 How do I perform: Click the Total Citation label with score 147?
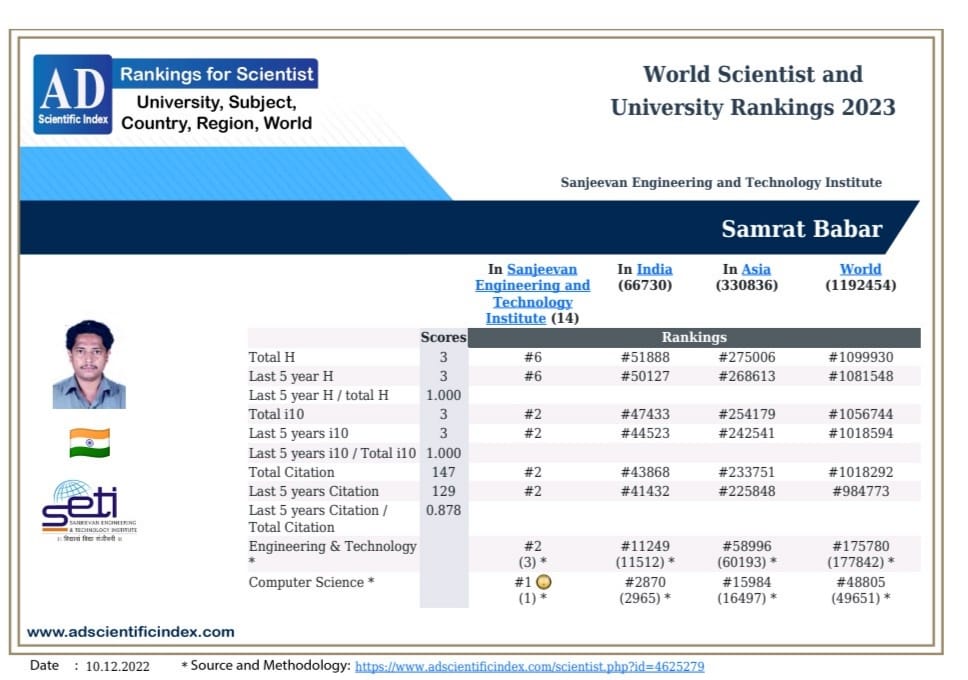[x=291, y=472]
